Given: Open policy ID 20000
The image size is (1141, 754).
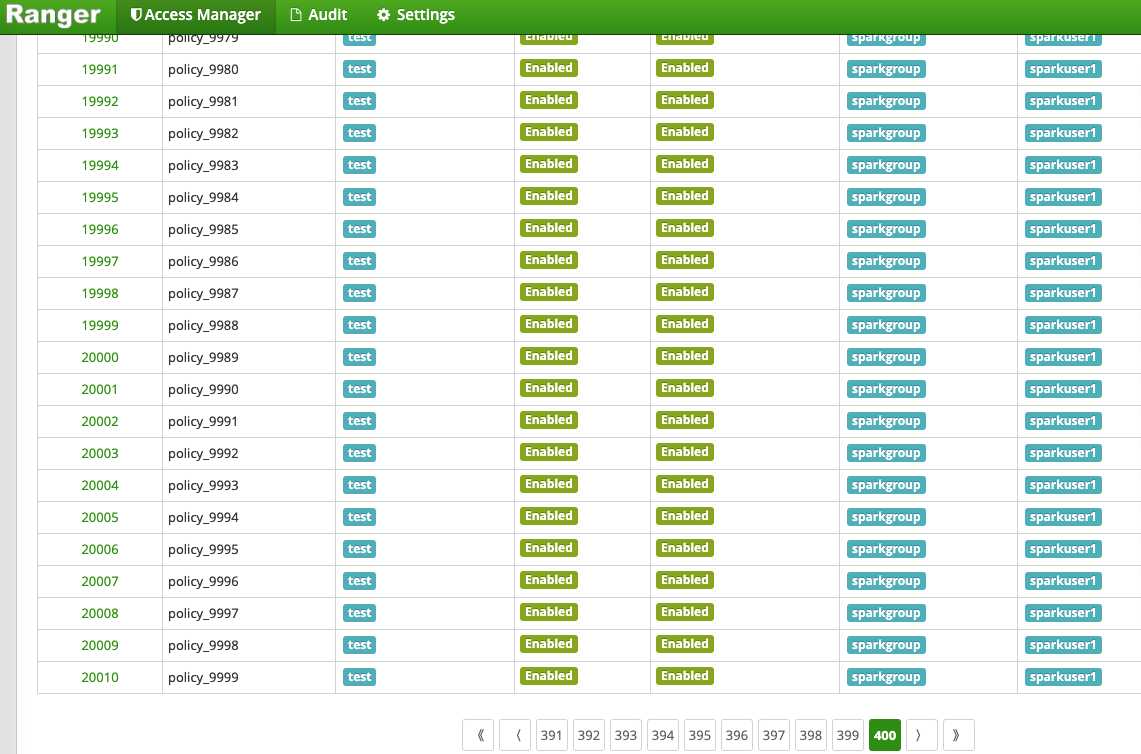Looking at the screenshot, I should [100, 357].
